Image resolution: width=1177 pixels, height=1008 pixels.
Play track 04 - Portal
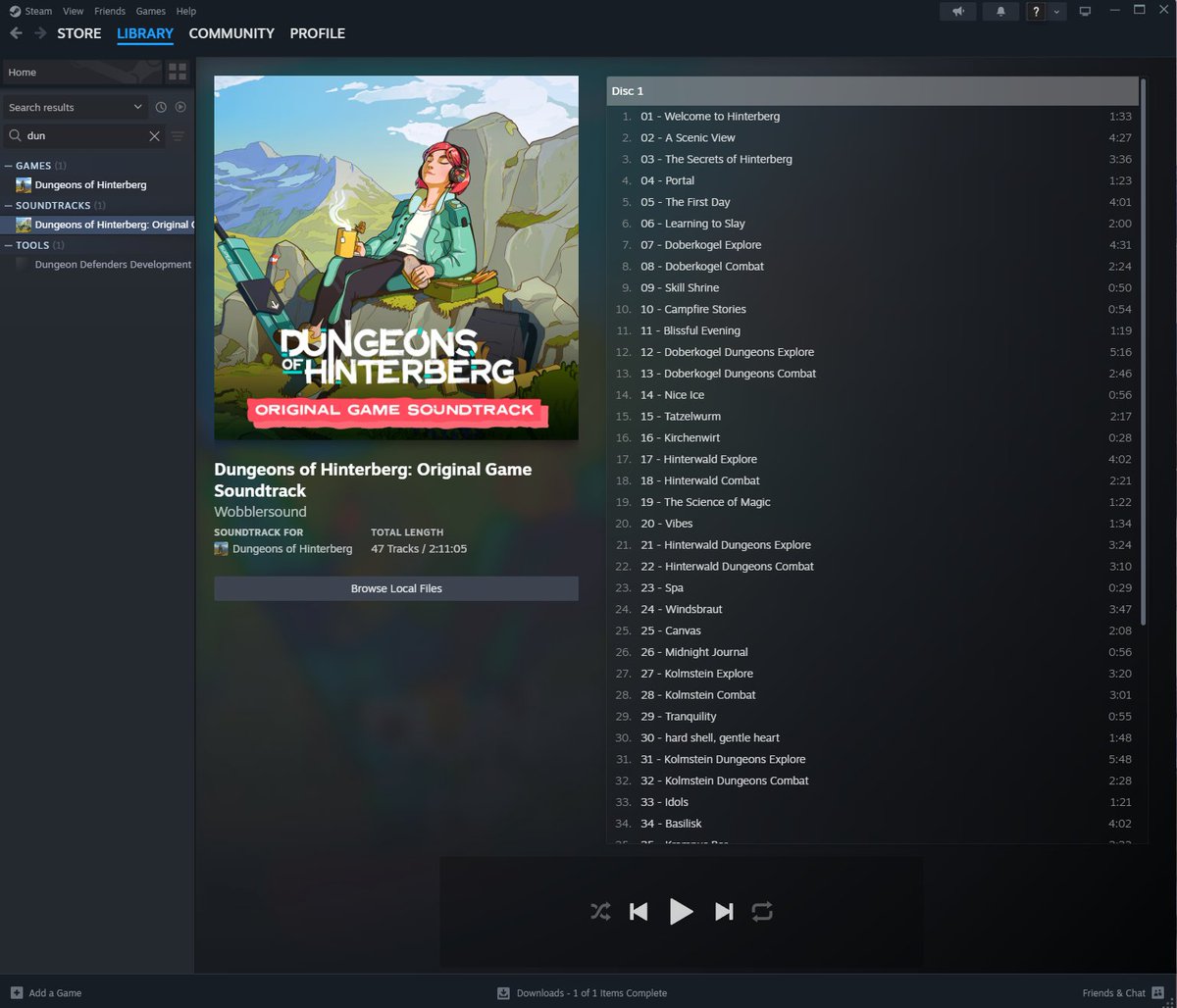(872, 180)
